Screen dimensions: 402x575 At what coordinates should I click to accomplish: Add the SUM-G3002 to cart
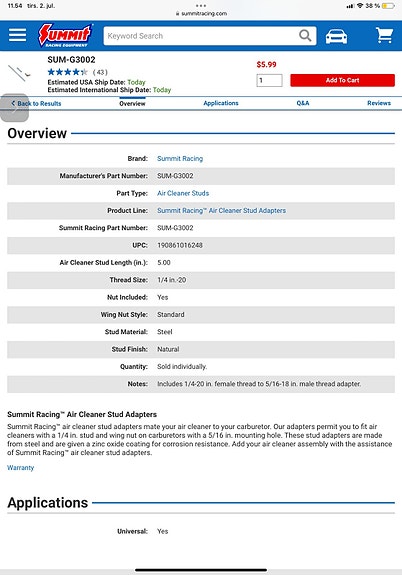click(342, 80)
